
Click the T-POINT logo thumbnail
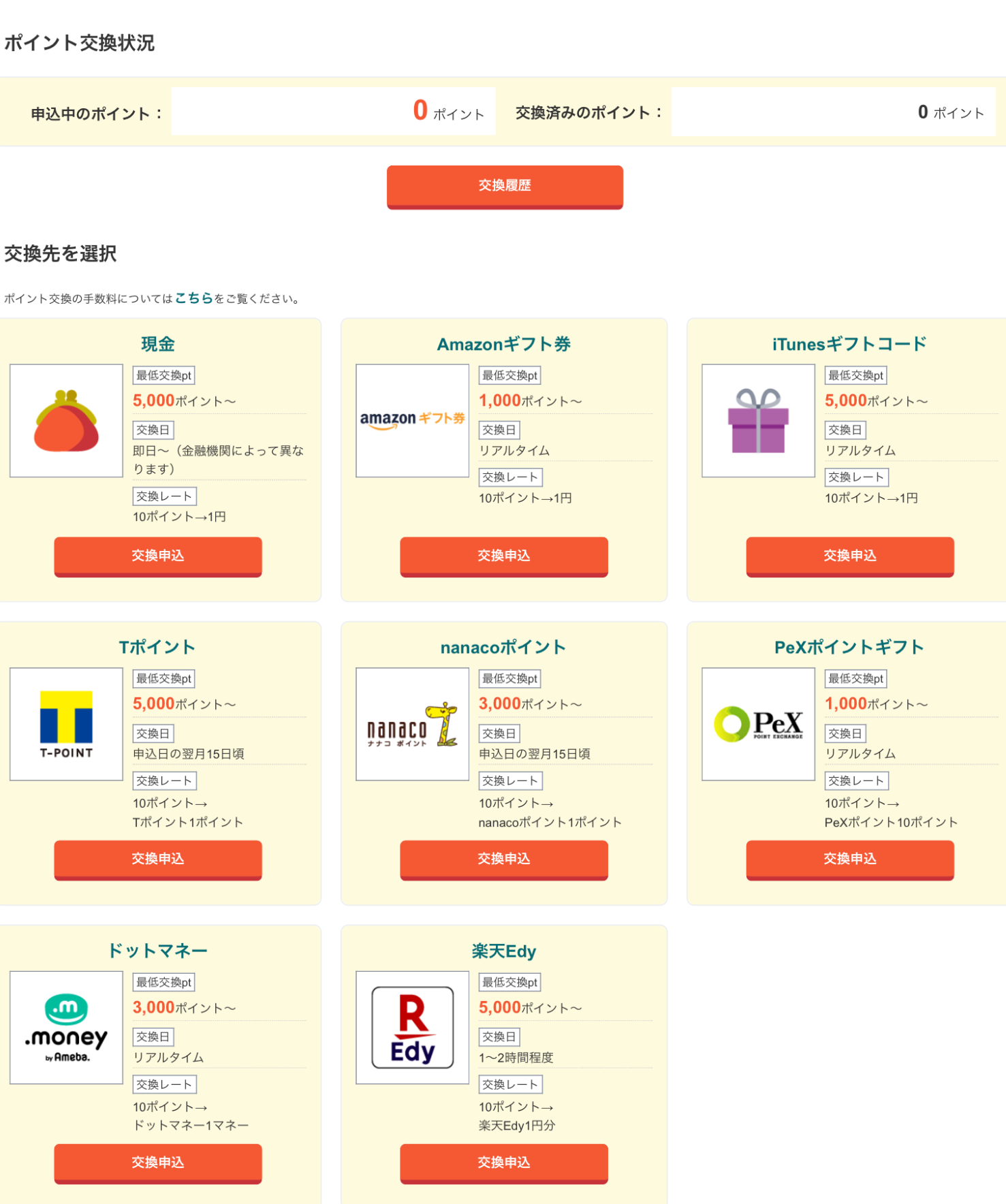(x=66, y=724)
